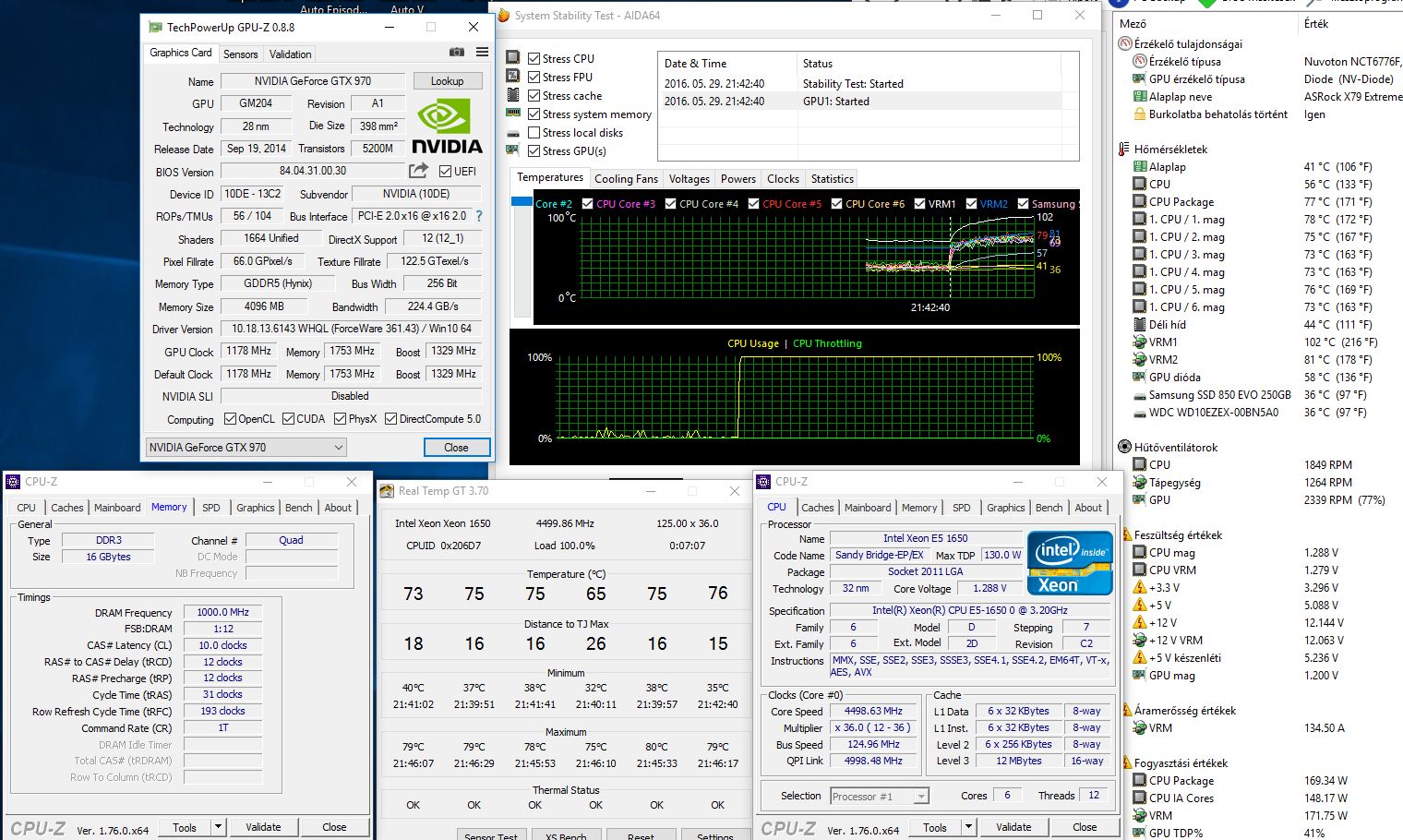The width and height of the screenshot is (1403, 840).
Task: Click the Hűtőventilátorok fan icon
Action: [x=1124, y=447]
